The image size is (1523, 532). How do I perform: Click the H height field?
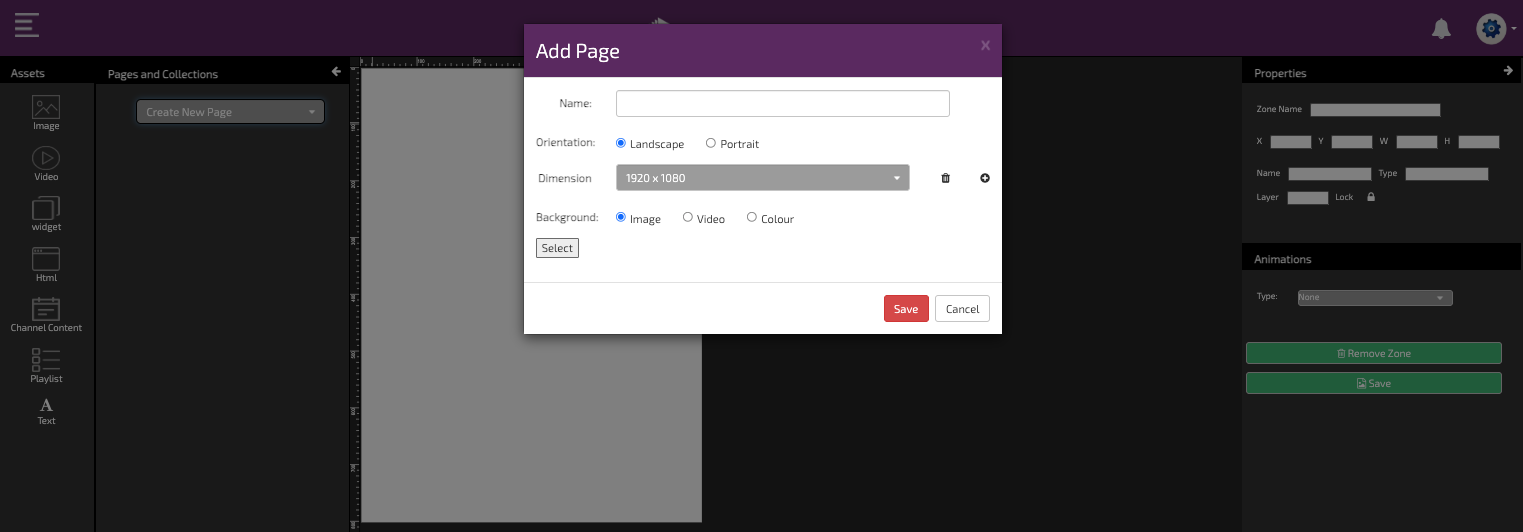[1479, 142]
